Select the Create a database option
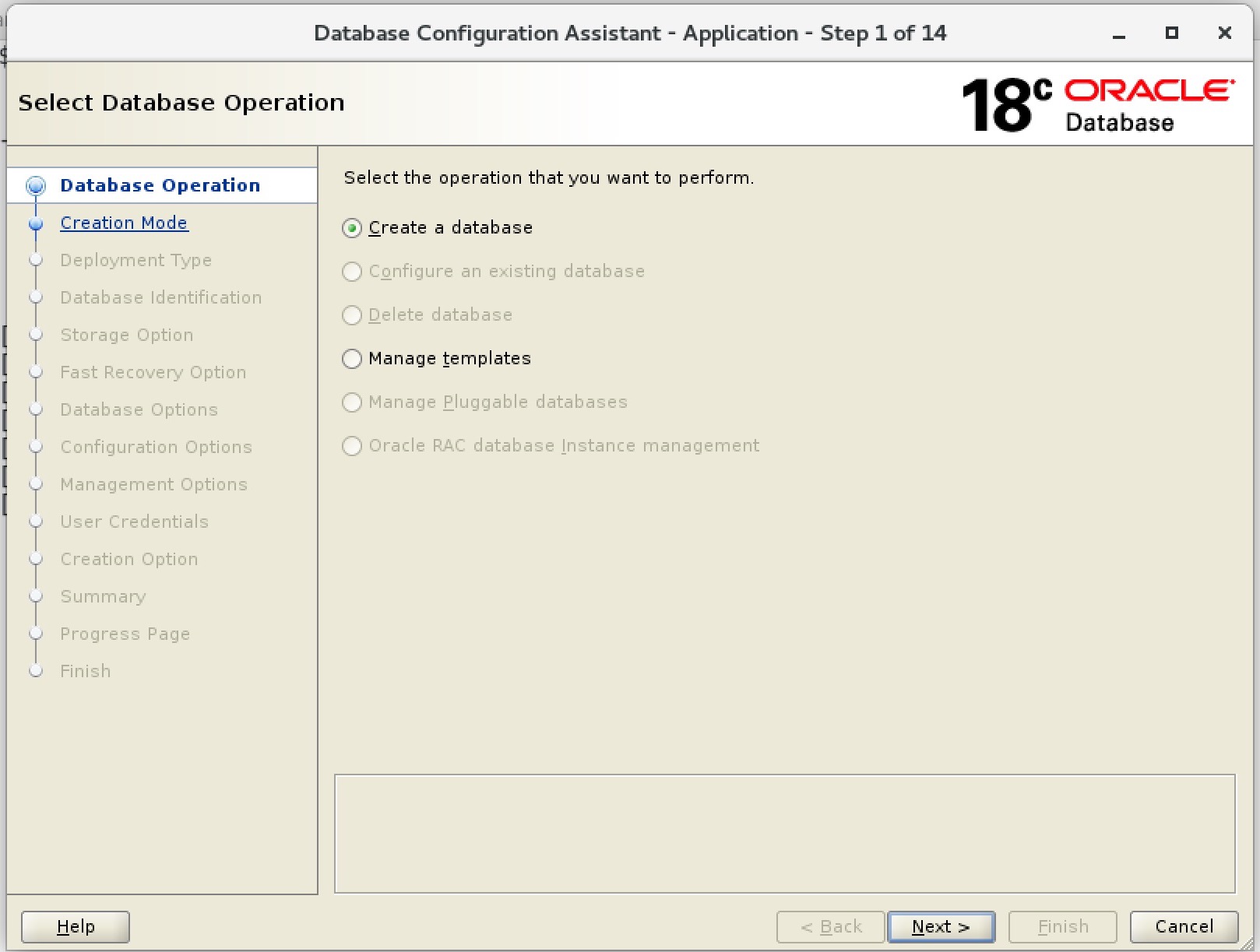Viewport: 1260px width, 952px height. click(x=352, y=227)
